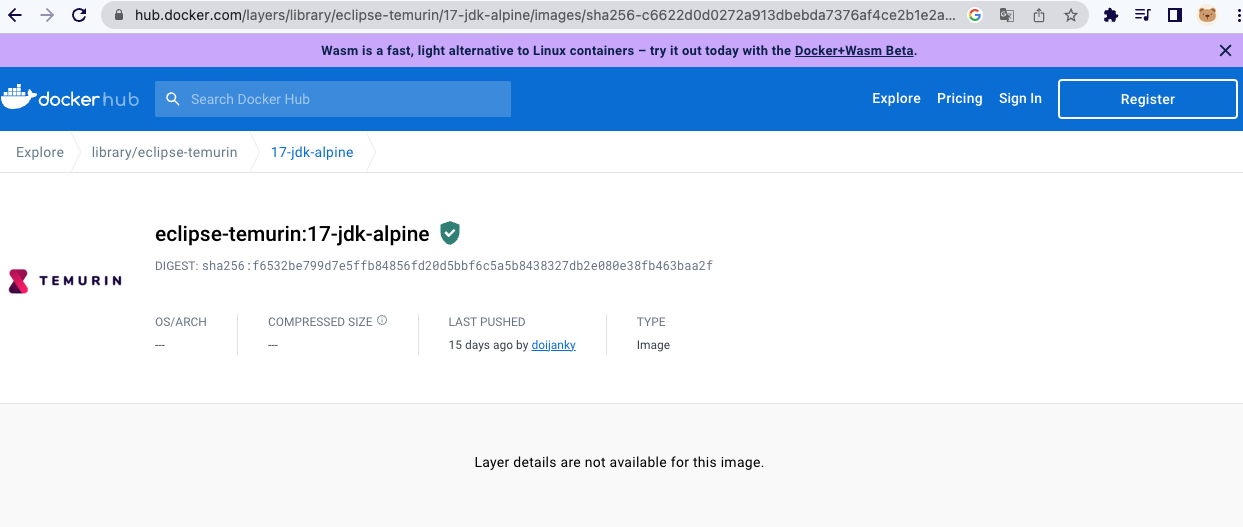1243x527 pixels.
Task: Click the share page icon
Action: pyautogui.click(x=1039, y=15)
